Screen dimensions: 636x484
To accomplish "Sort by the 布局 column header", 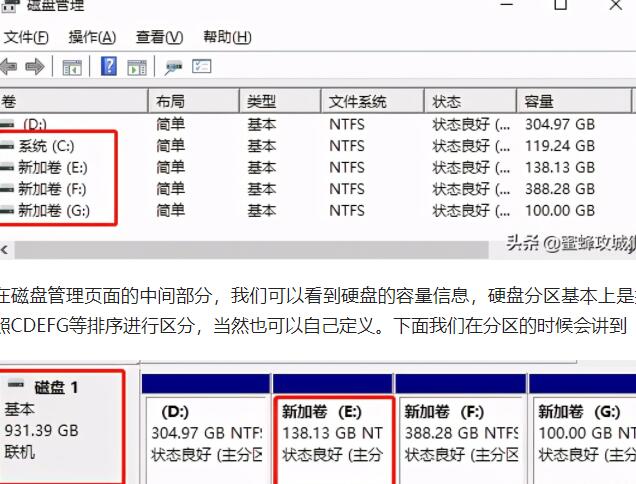I will pos(194,101).
